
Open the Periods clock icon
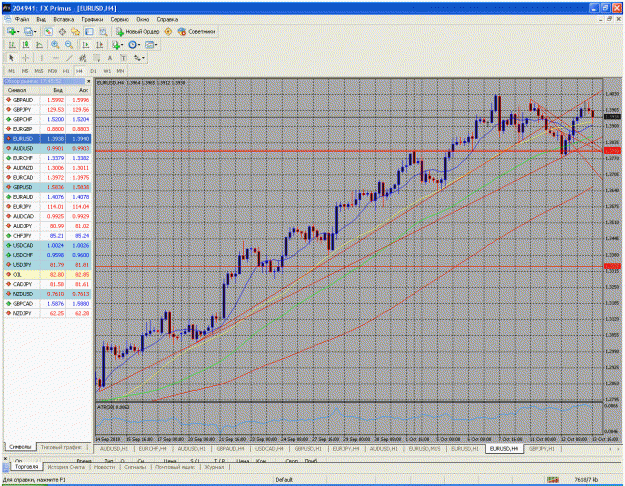click(x=132, y=45)
